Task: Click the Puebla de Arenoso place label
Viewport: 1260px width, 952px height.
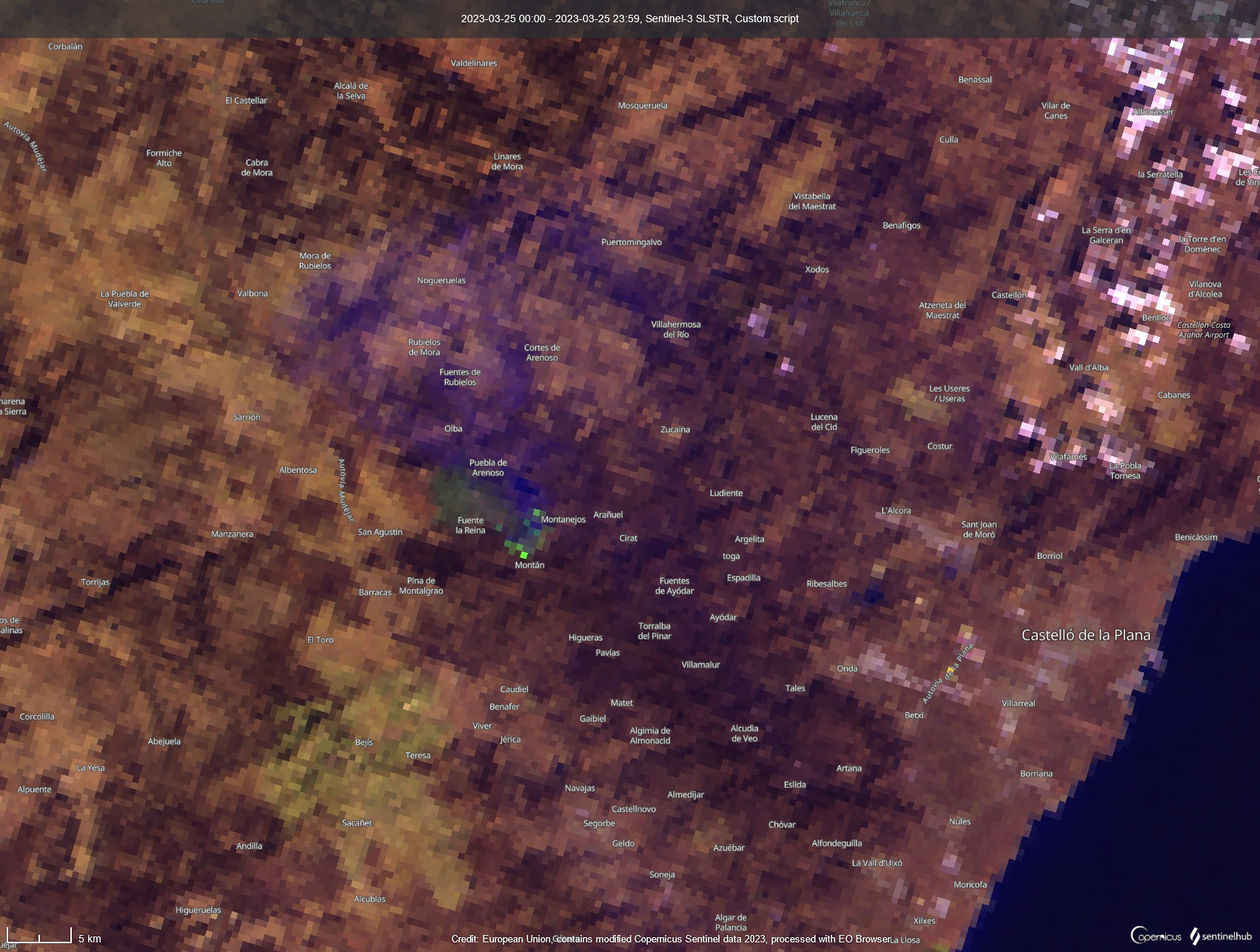Action: coord(488,467)
